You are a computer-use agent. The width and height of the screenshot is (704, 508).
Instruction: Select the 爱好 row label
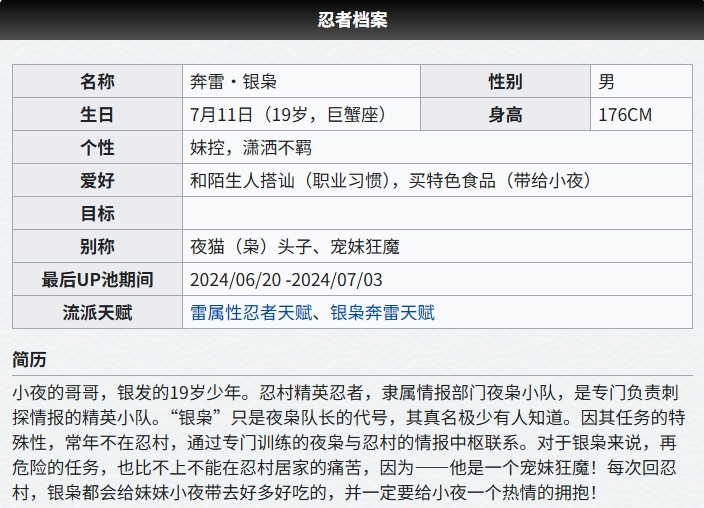click(97, 181)
